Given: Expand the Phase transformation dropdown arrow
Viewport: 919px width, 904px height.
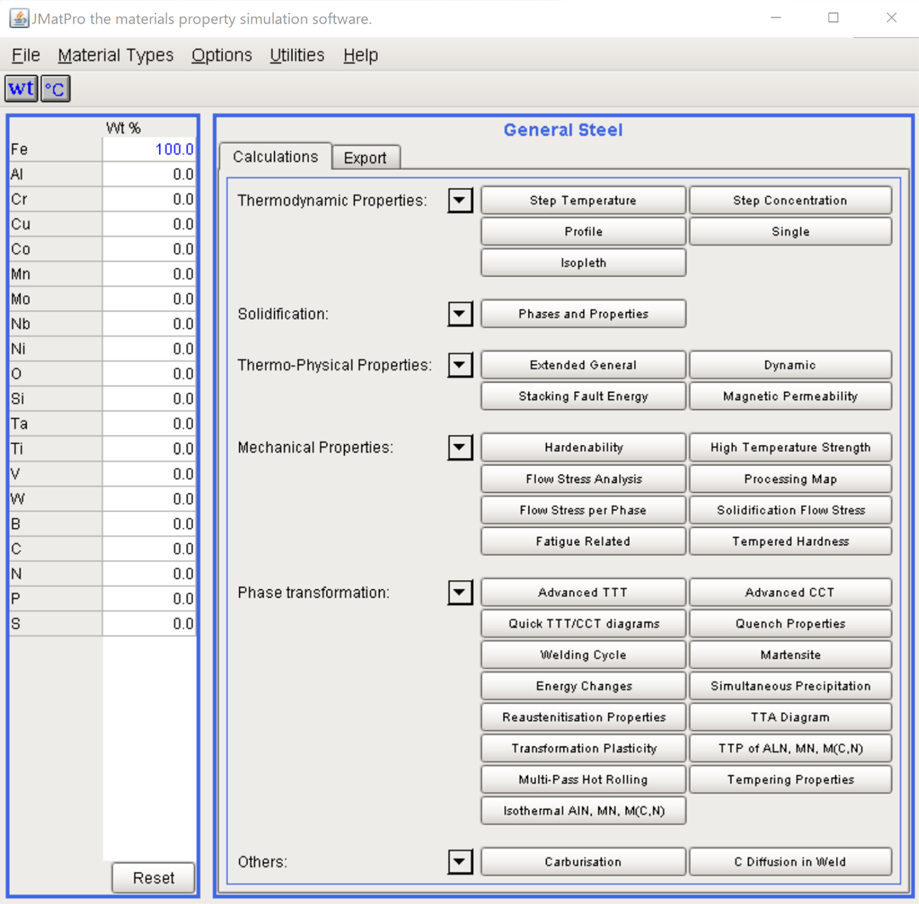Looking at the screenshot, I should [460, 593].
